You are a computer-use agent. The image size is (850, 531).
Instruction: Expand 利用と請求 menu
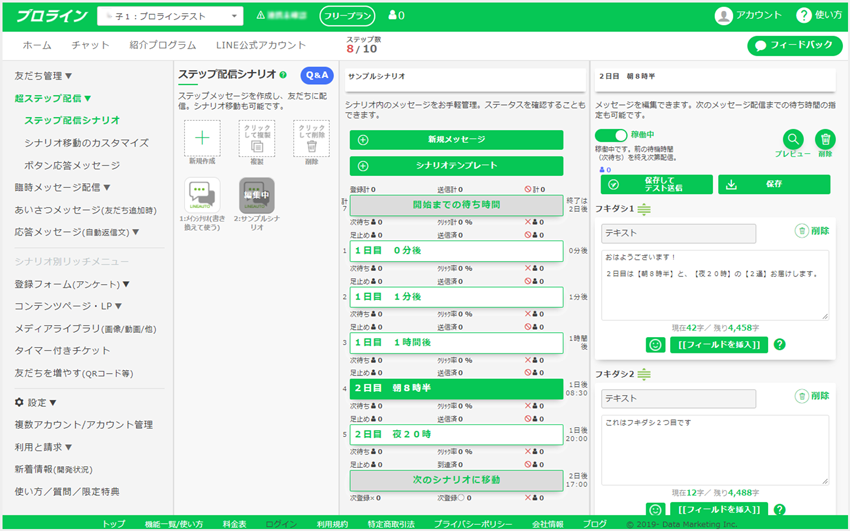point(43,447)
